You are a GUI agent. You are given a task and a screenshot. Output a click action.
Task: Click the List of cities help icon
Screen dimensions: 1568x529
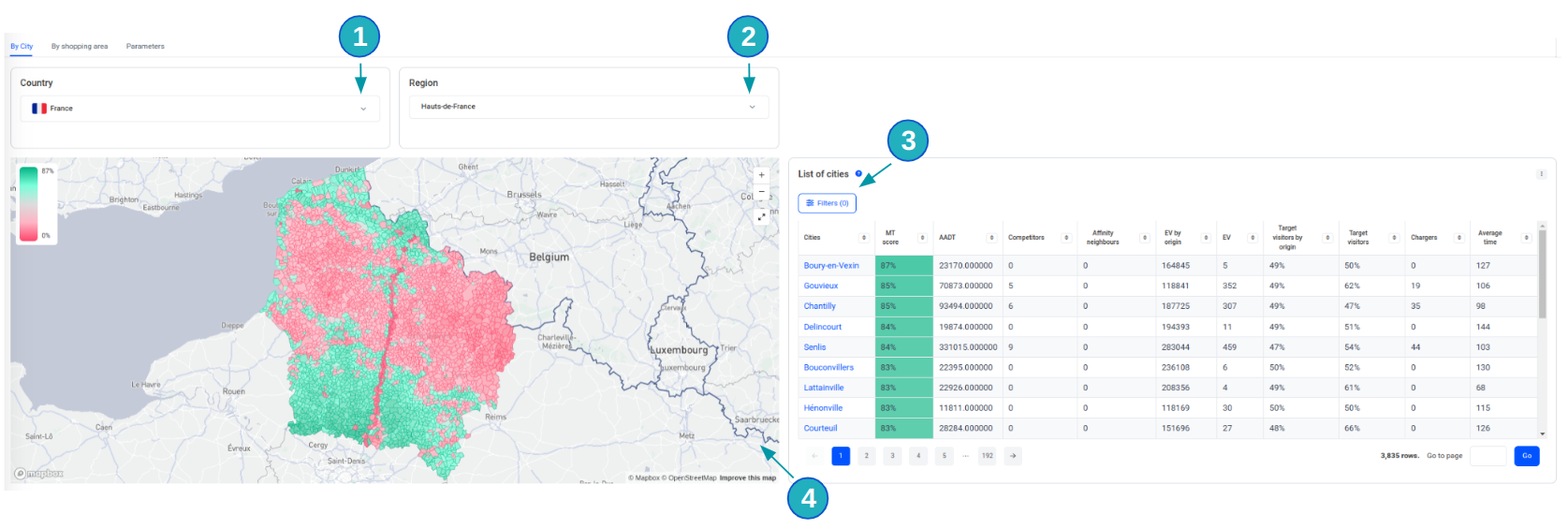[858, 174]
